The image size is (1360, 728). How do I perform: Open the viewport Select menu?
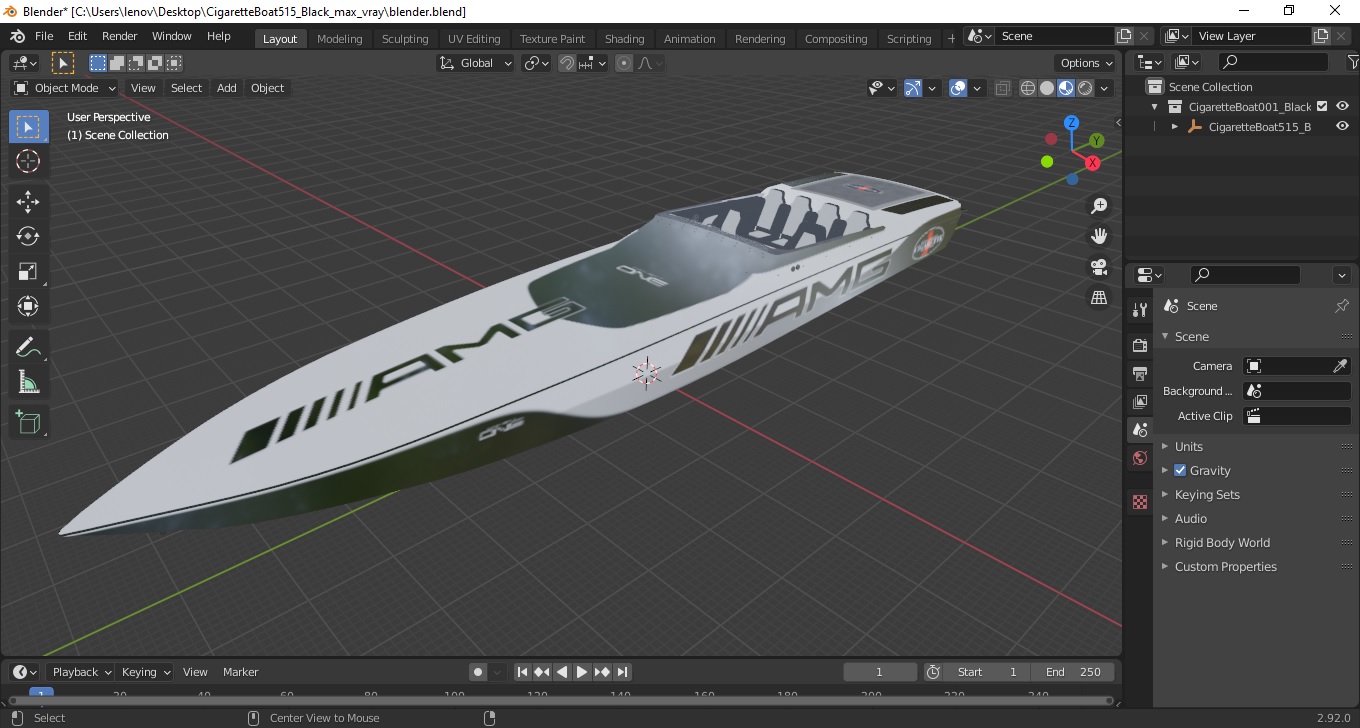[186, 88]
